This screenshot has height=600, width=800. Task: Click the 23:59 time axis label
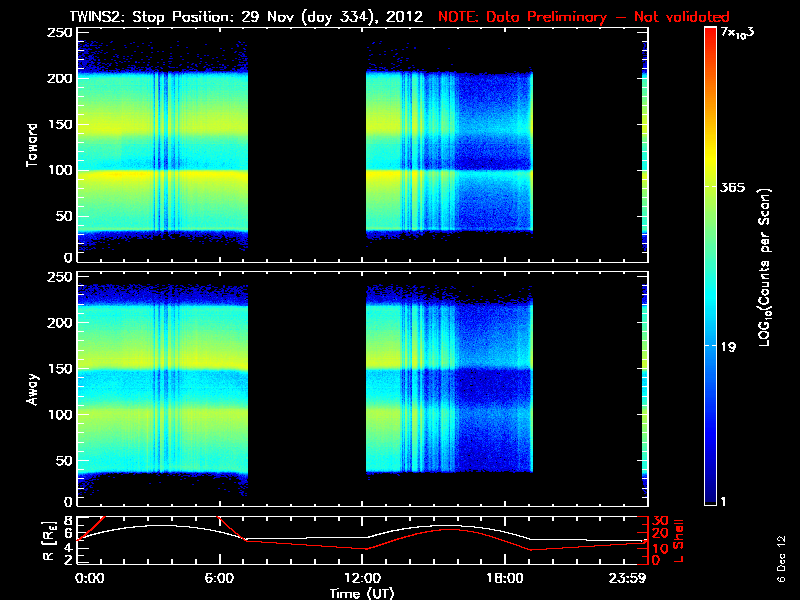pyautogui.click(x=627, y=578)
